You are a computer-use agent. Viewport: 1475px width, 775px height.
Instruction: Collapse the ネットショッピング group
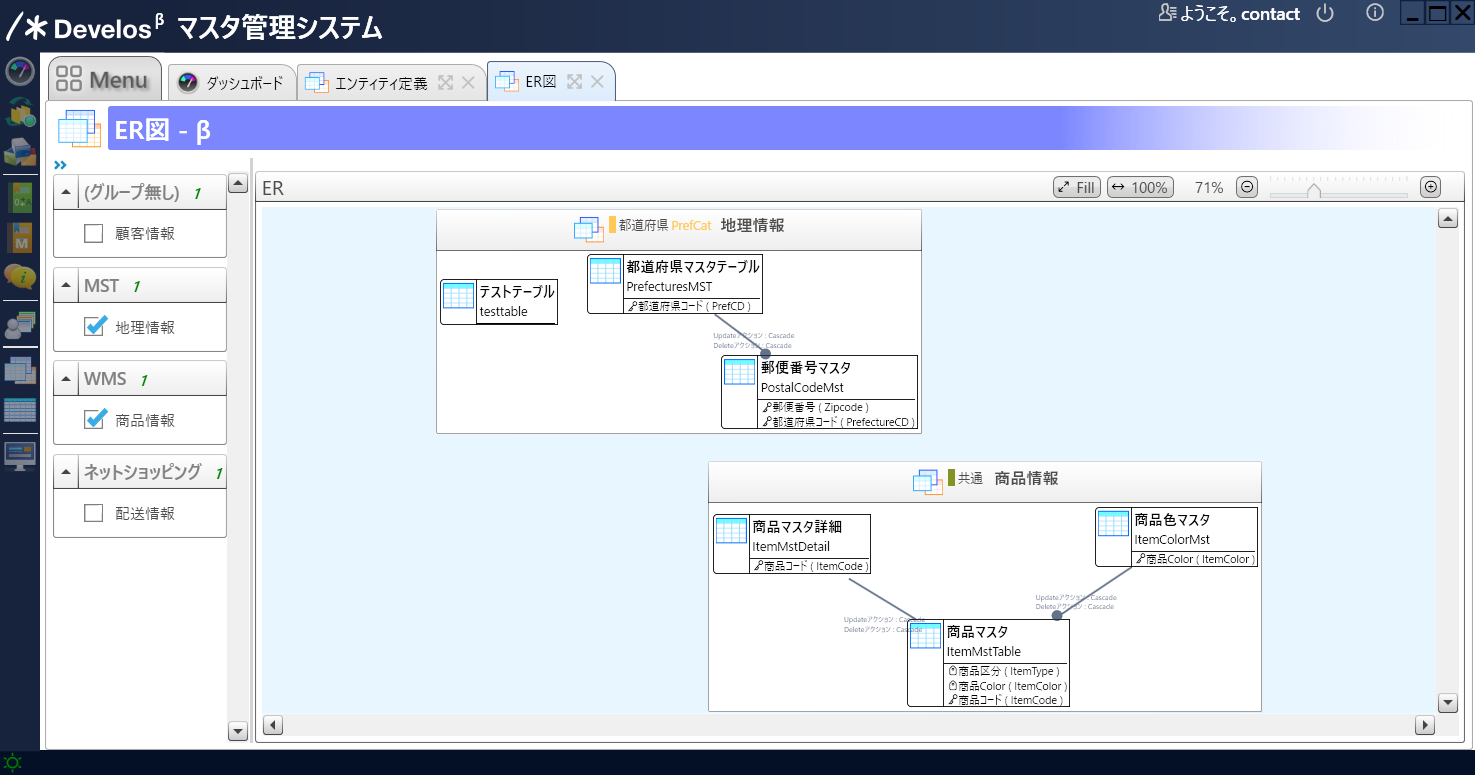66,472
